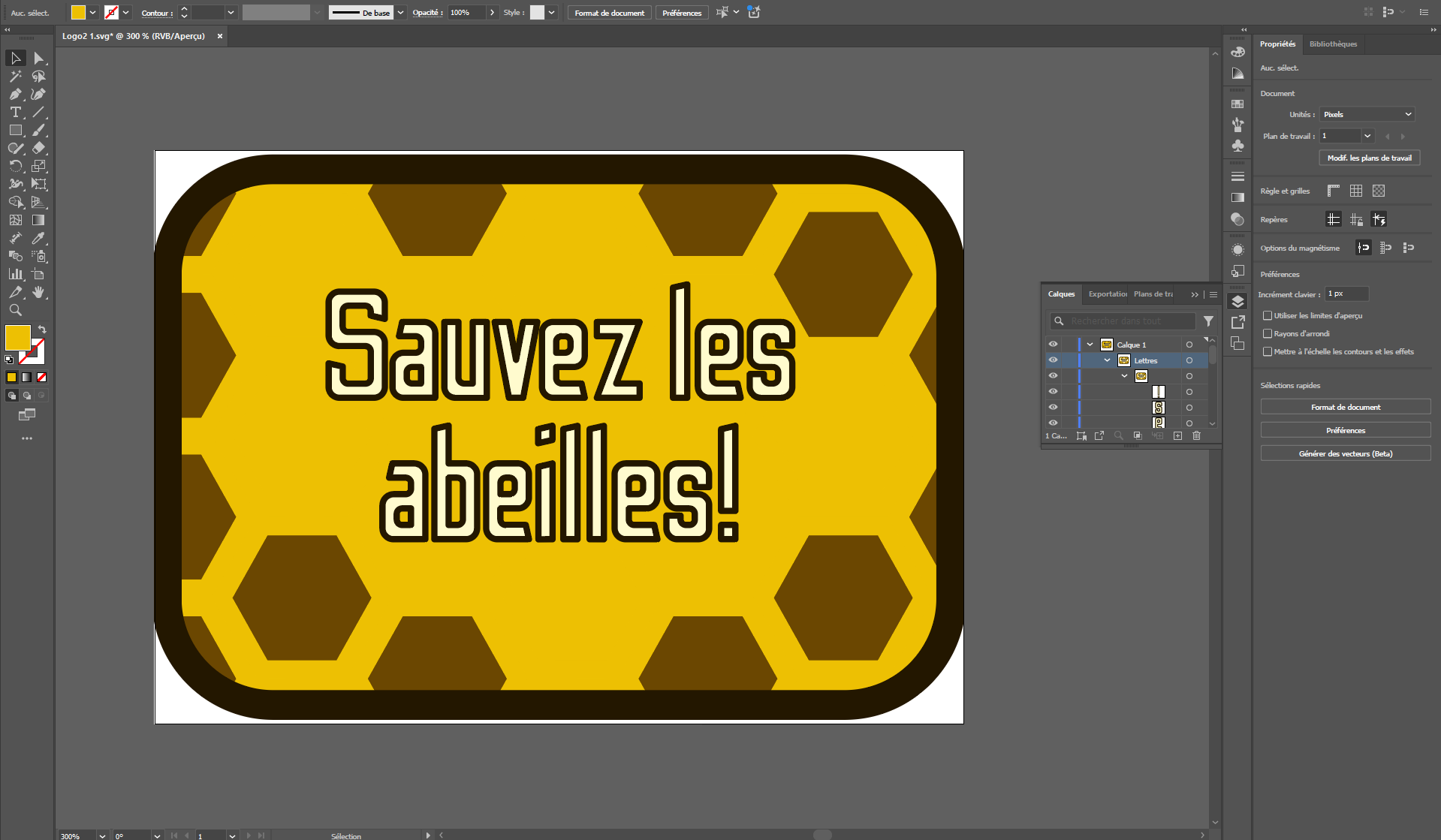
Task: Click Générer des vecteurs (Beta)
Action: click(x=1345, y=453)
